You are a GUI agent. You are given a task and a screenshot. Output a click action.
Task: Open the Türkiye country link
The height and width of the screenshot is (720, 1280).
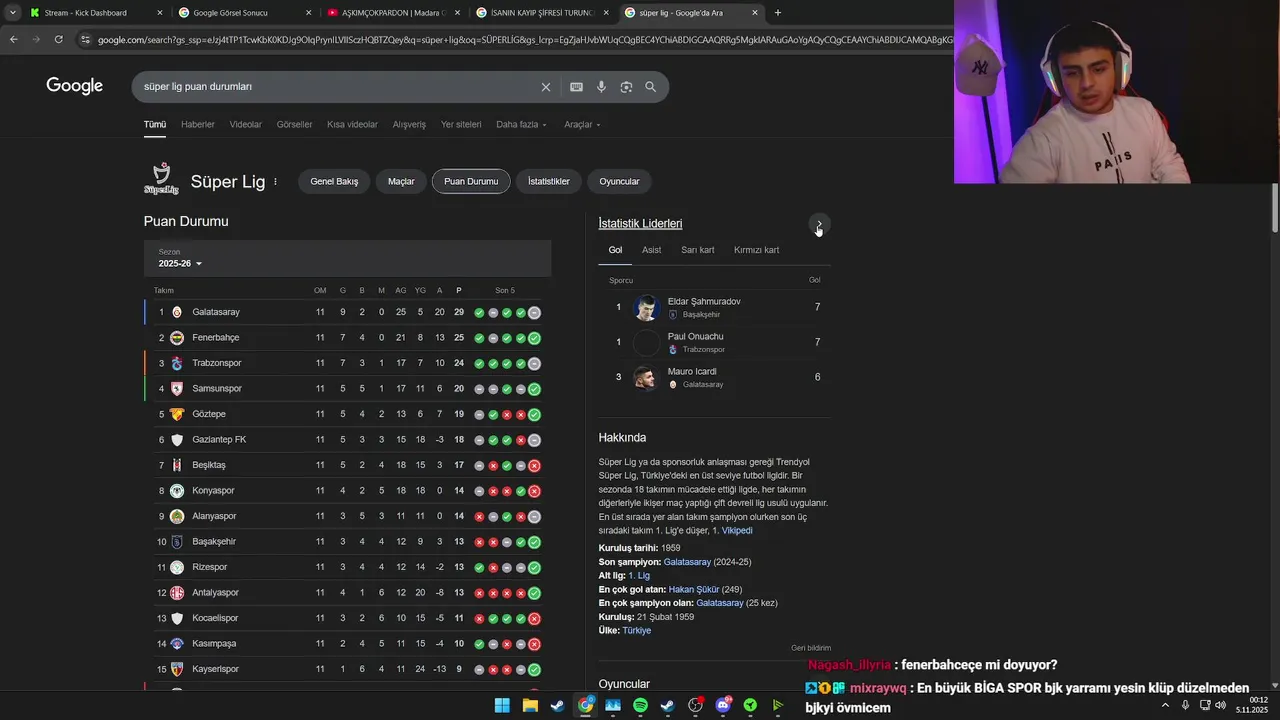point(637,631)
